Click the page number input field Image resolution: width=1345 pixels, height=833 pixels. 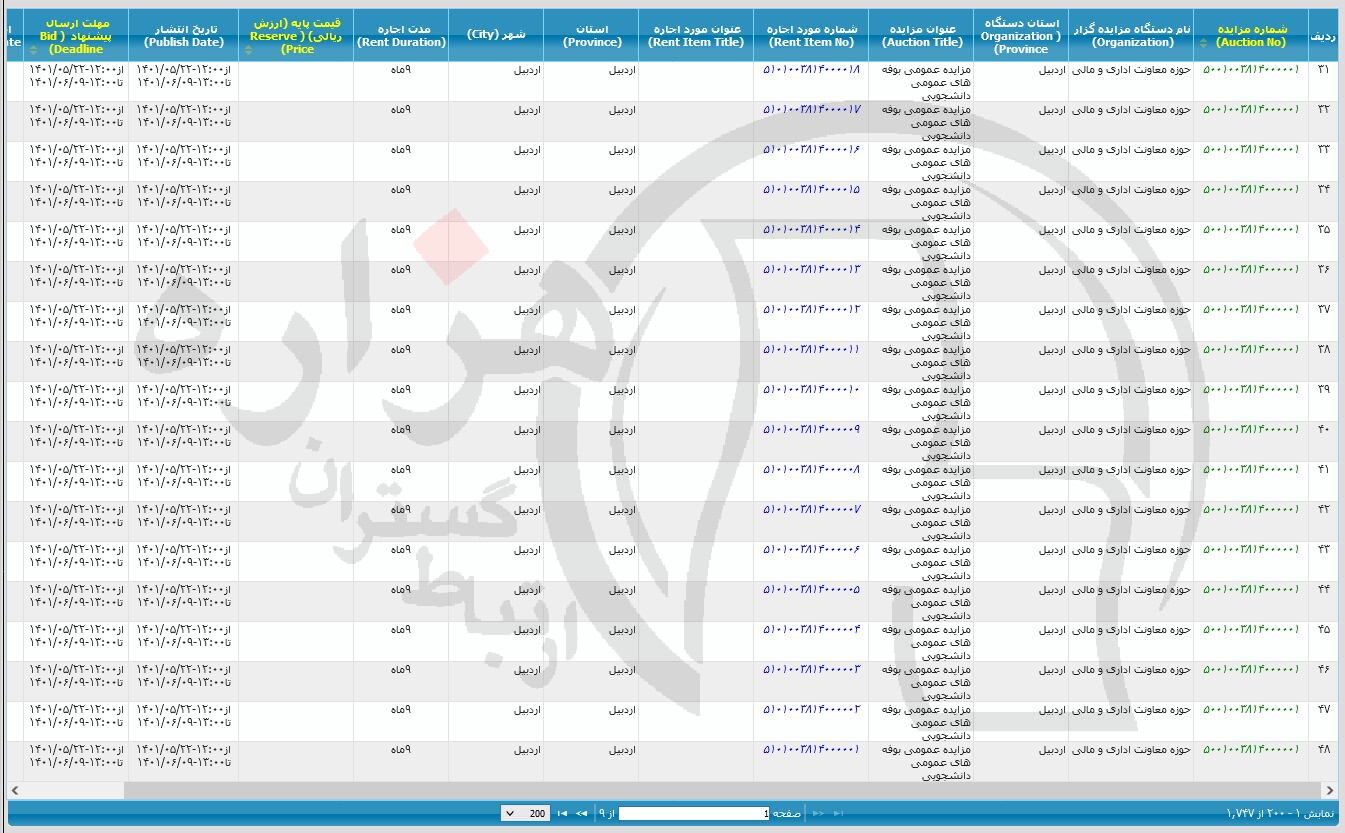click(x=694, y=813)
